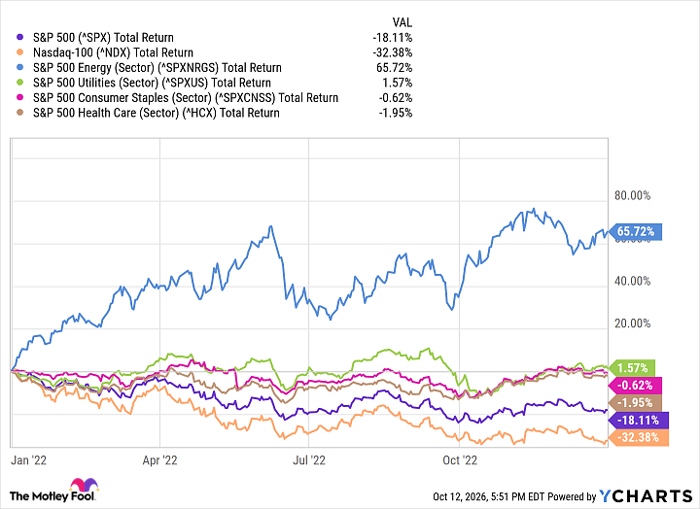Click The Motley Fool jester hat logo
The height and width of the screenshot is (509, 700).
pyautogui.click(x=84, y=485)
